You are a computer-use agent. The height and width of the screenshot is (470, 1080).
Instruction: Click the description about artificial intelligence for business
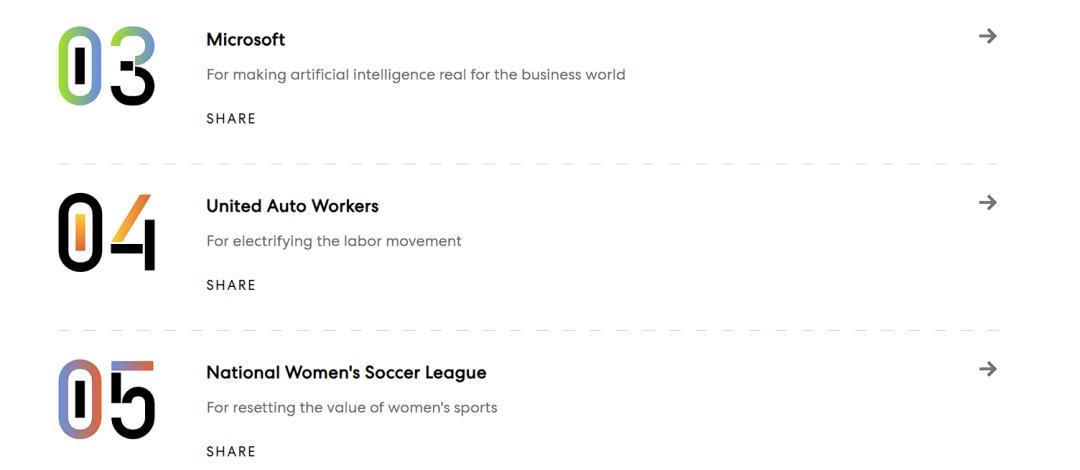point(415,75)
